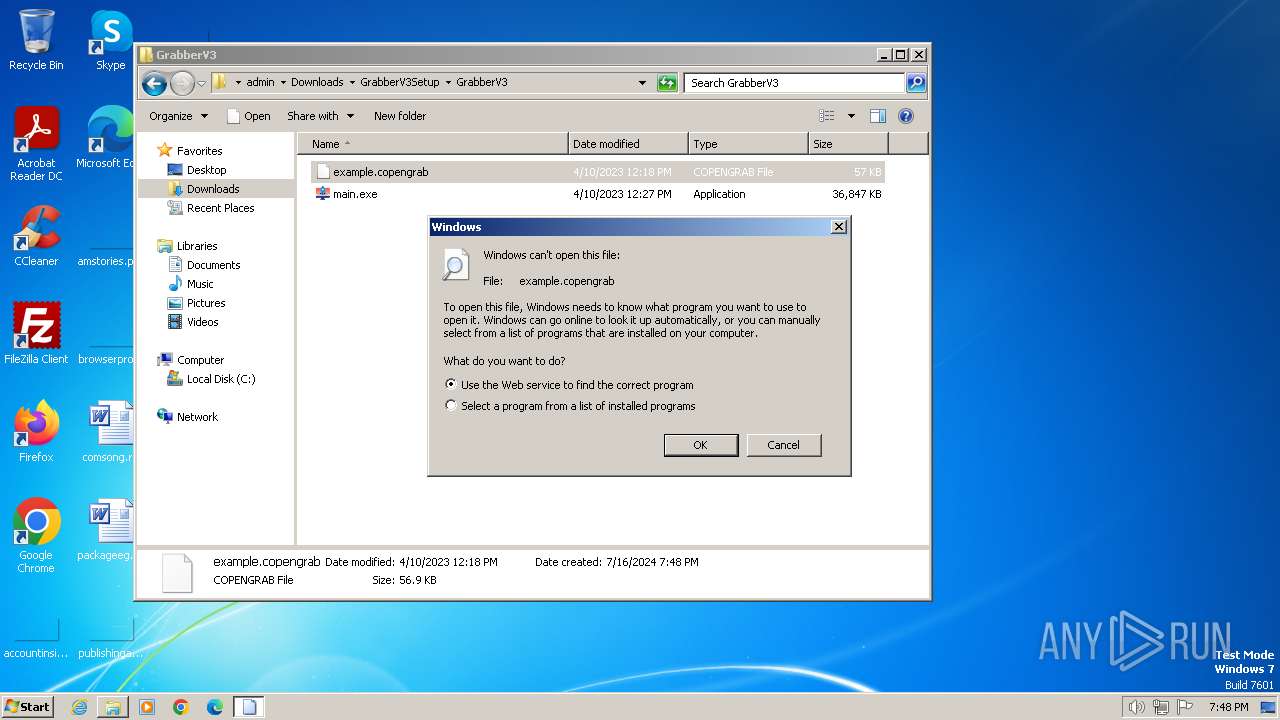This screenshot has width=1280, height=720.
Task: Open Skype desktop icon
Action: [x=110, y=40]
